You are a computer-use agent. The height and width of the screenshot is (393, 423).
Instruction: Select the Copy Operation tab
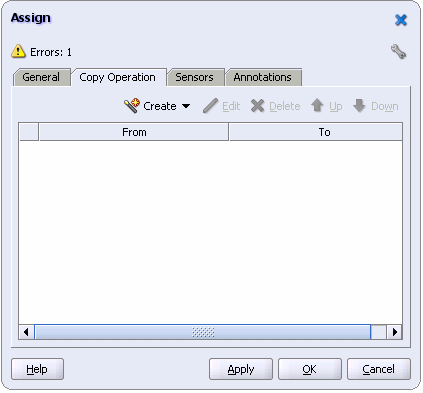(118, 77)
